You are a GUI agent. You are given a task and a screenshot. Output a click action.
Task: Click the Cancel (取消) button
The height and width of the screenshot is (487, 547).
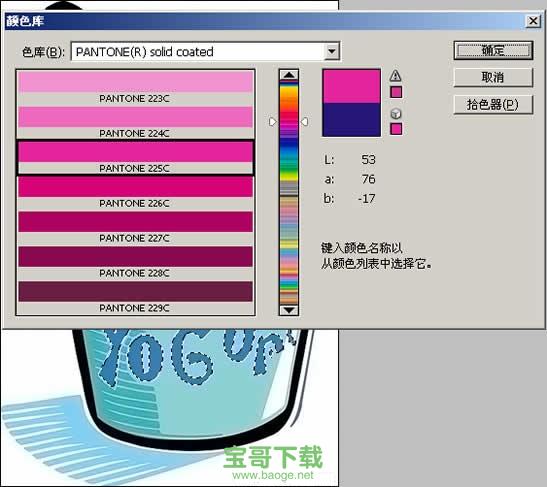[493, 77]
